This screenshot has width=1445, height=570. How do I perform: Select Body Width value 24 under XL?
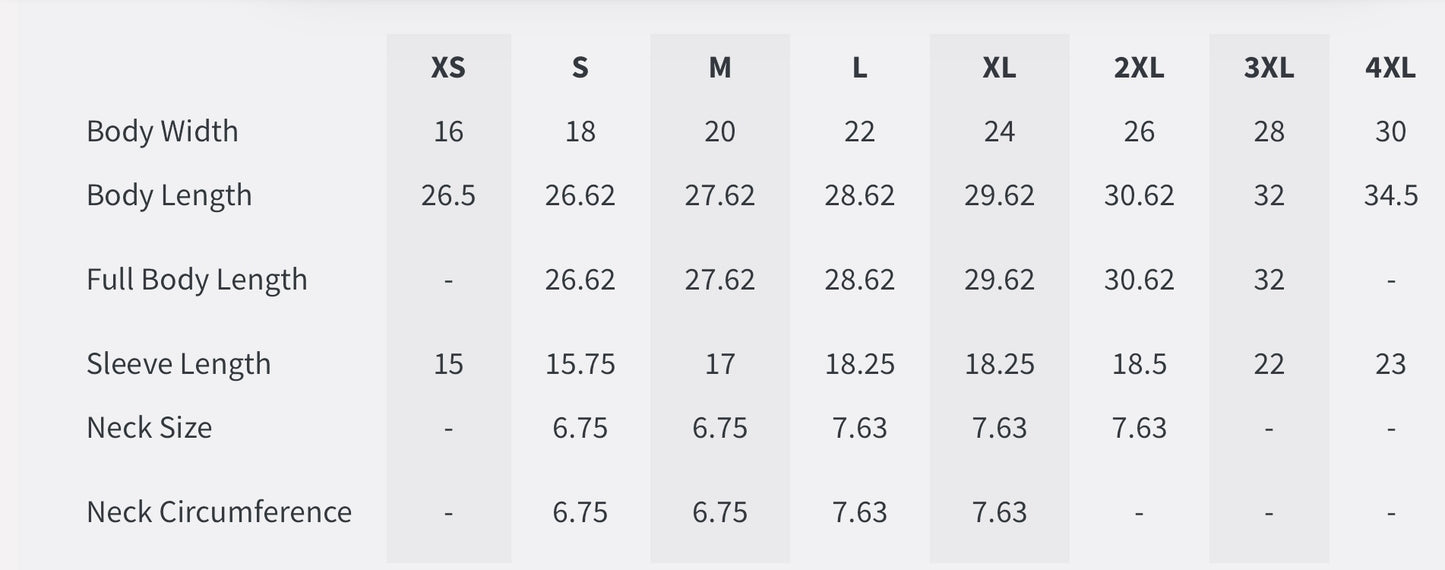(999, 131)
